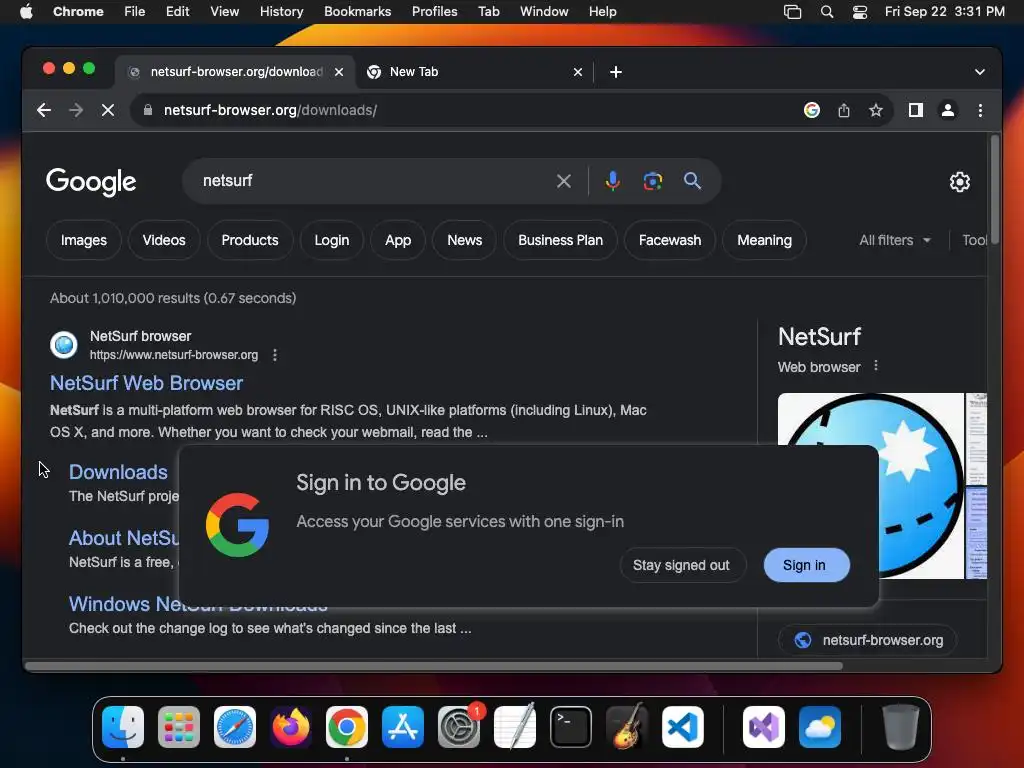Click the vertical page scrollbar

pos(995,189)
